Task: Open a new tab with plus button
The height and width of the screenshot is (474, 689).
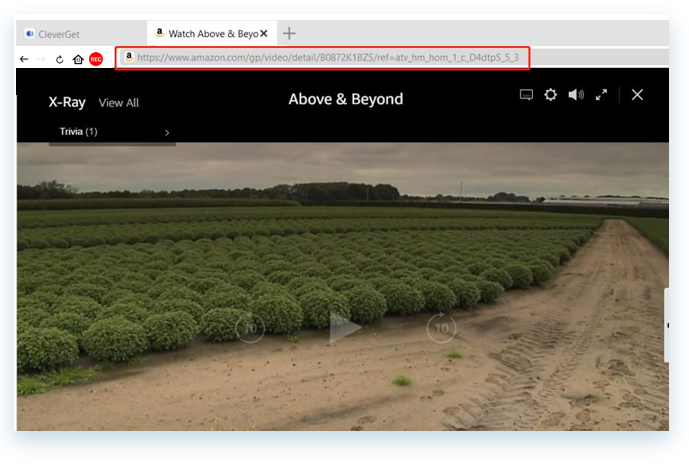Action: click(x=289, y=33)
